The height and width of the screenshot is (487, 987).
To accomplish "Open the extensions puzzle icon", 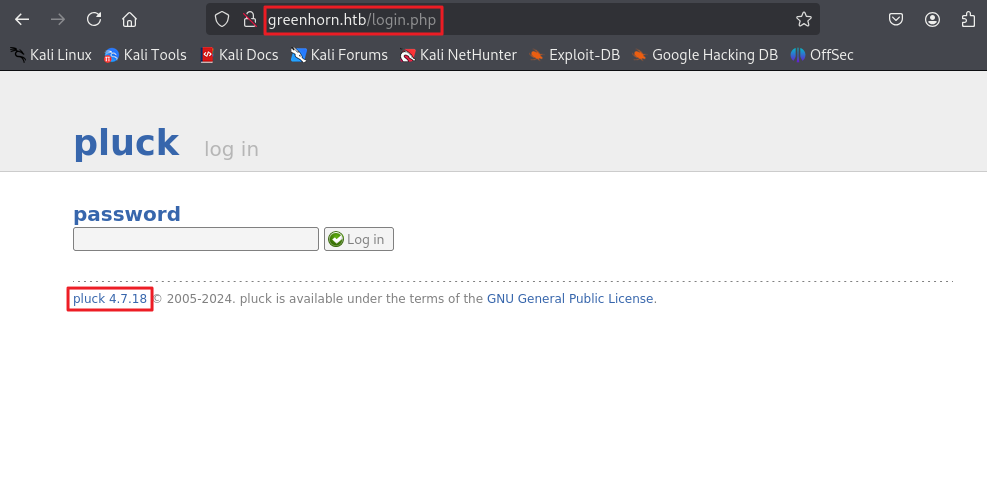I will pyautogui.click(x=968, y=20).
